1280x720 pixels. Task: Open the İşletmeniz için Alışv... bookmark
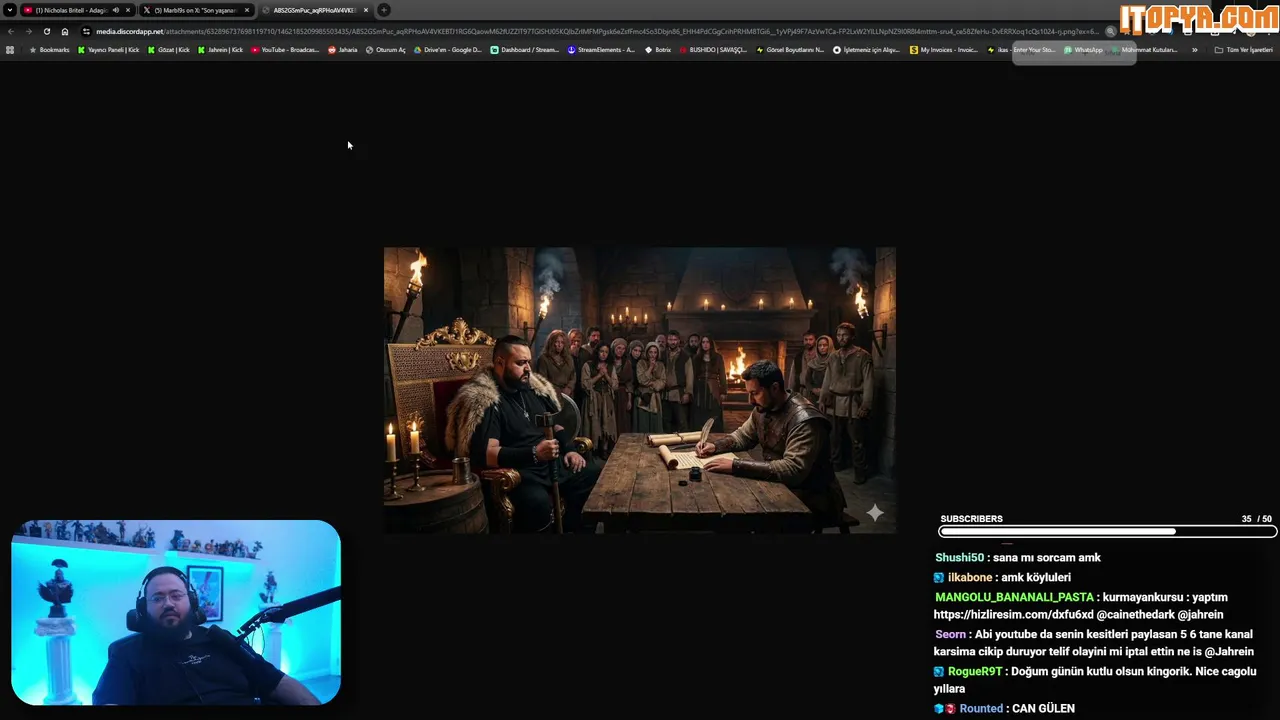[867, 49]
